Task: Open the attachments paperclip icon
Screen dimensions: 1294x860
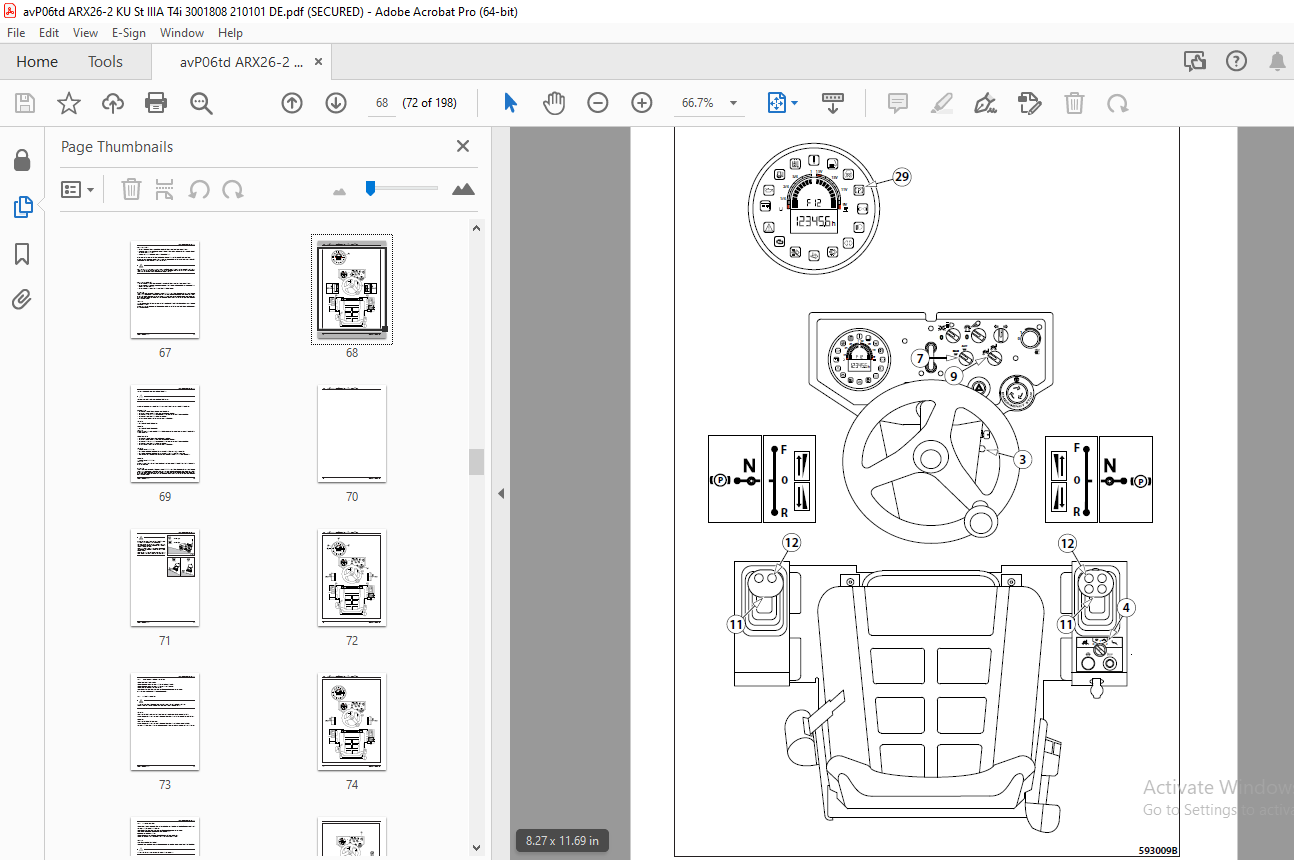Action: pyautogui.click(x=22, y=299)
